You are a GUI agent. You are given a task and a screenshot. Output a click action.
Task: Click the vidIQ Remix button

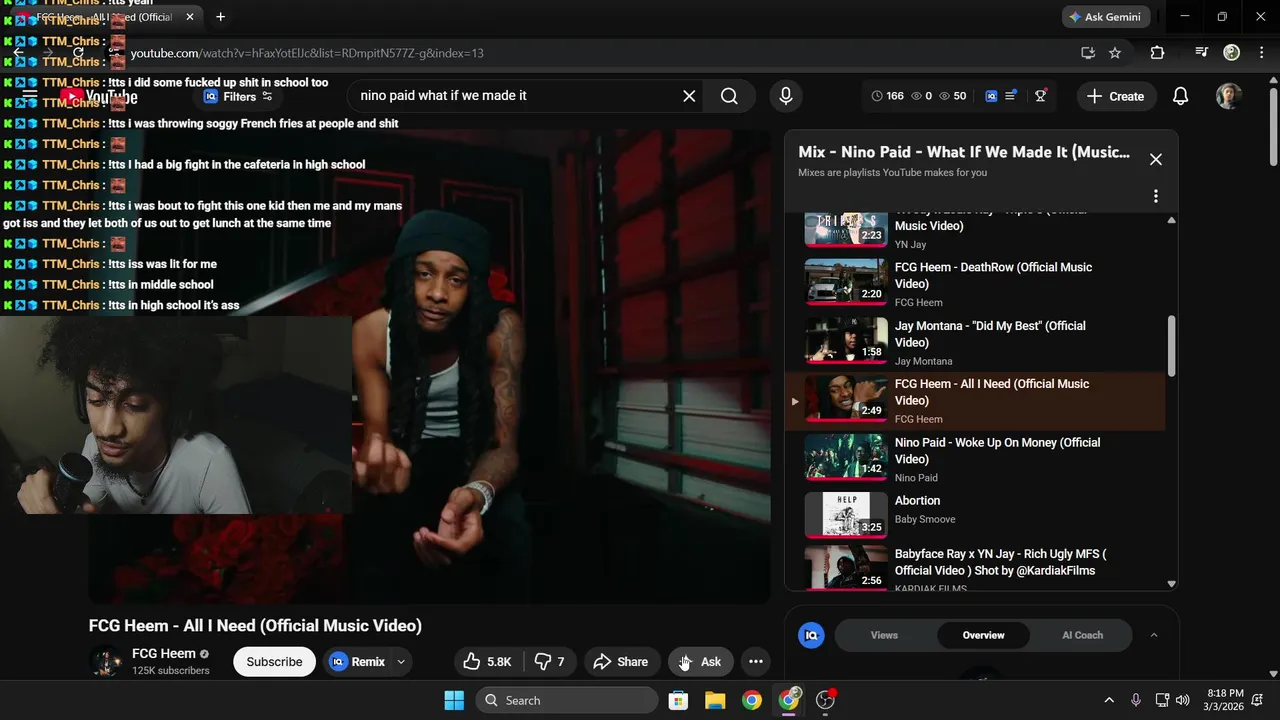coord(357,662)
